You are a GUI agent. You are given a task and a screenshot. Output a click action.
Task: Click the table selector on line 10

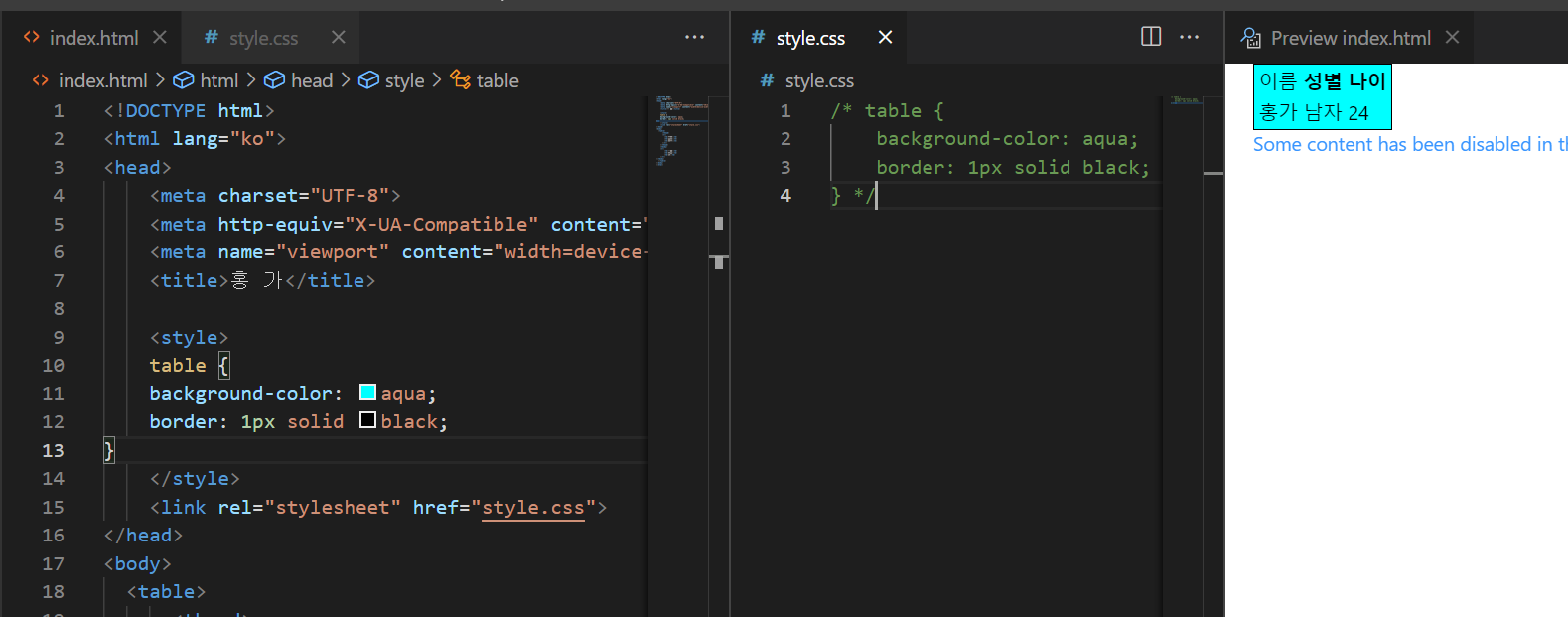(x=178, y=365)
